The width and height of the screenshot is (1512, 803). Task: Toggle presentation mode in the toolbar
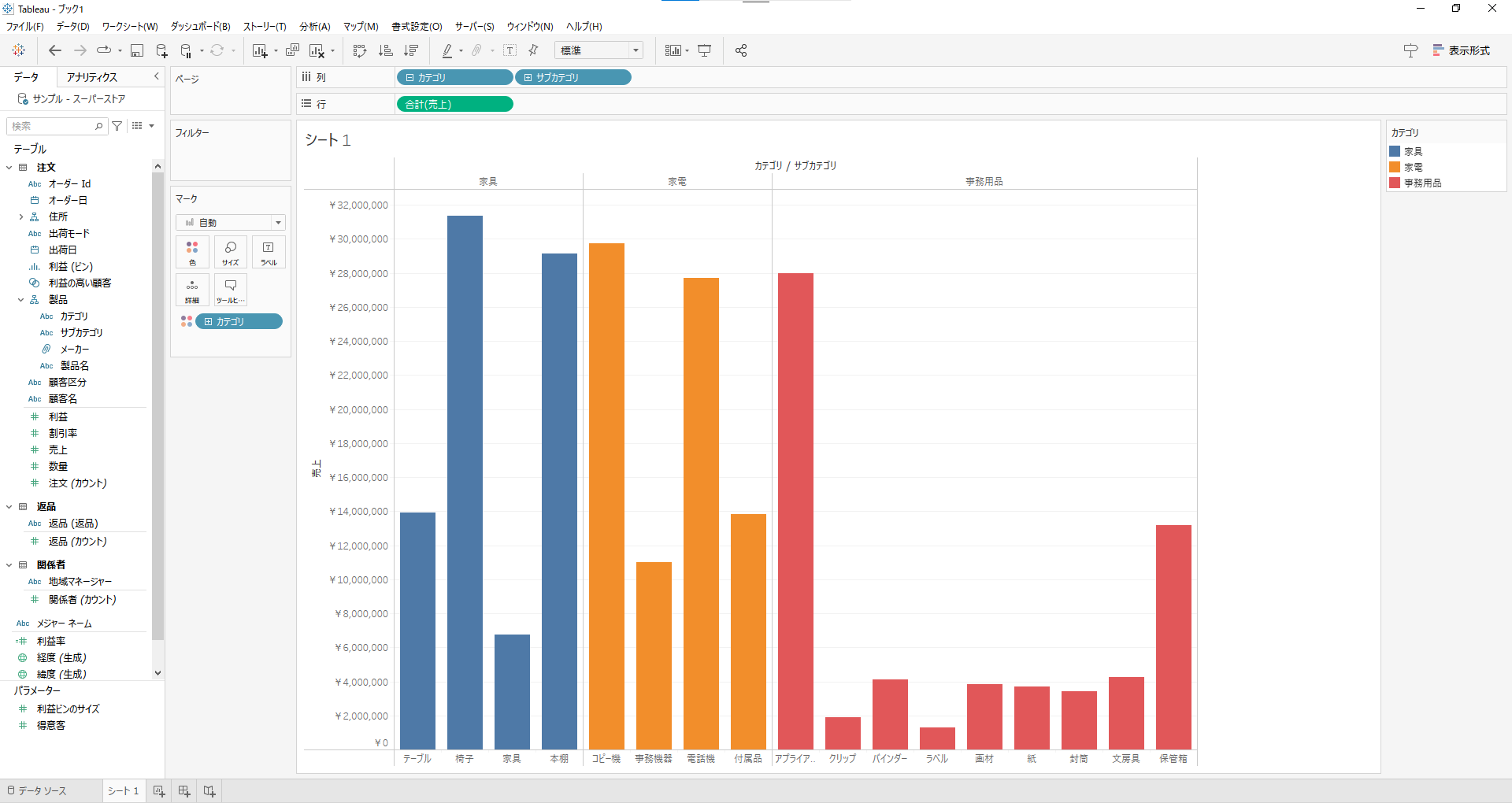coord(704,50)
